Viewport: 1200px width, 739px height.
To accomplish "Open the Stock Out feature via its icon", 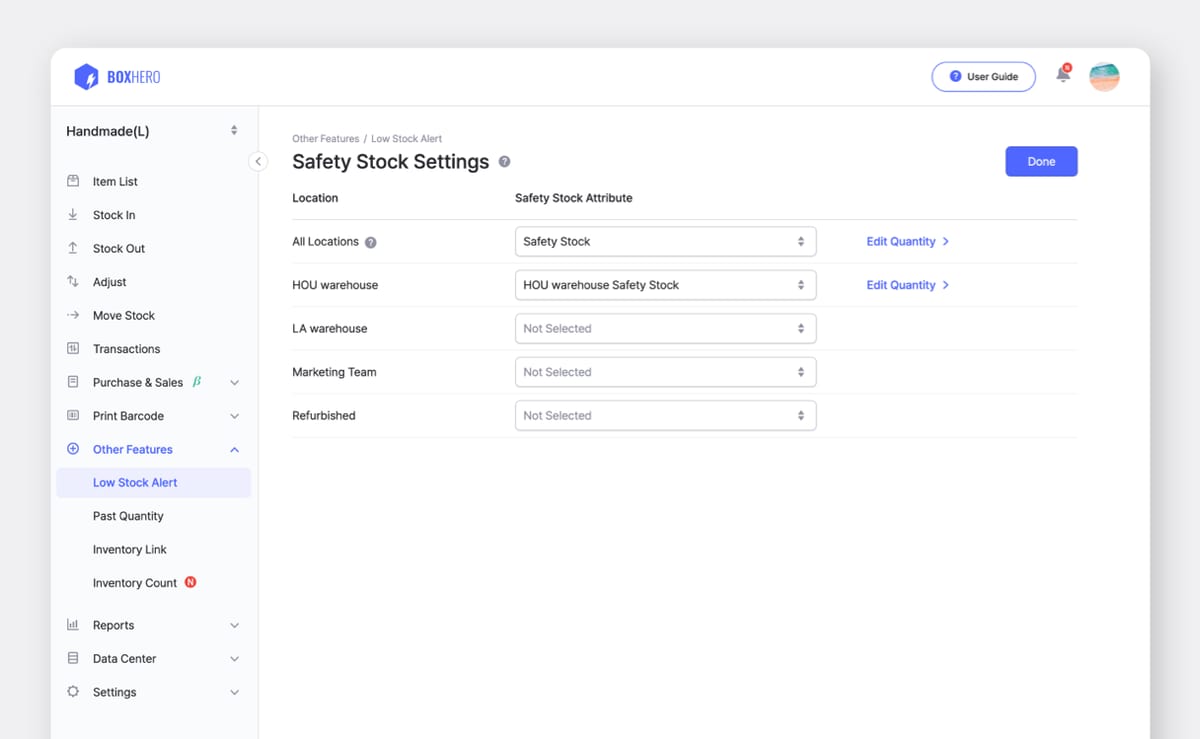I will (x=74, y=248).
